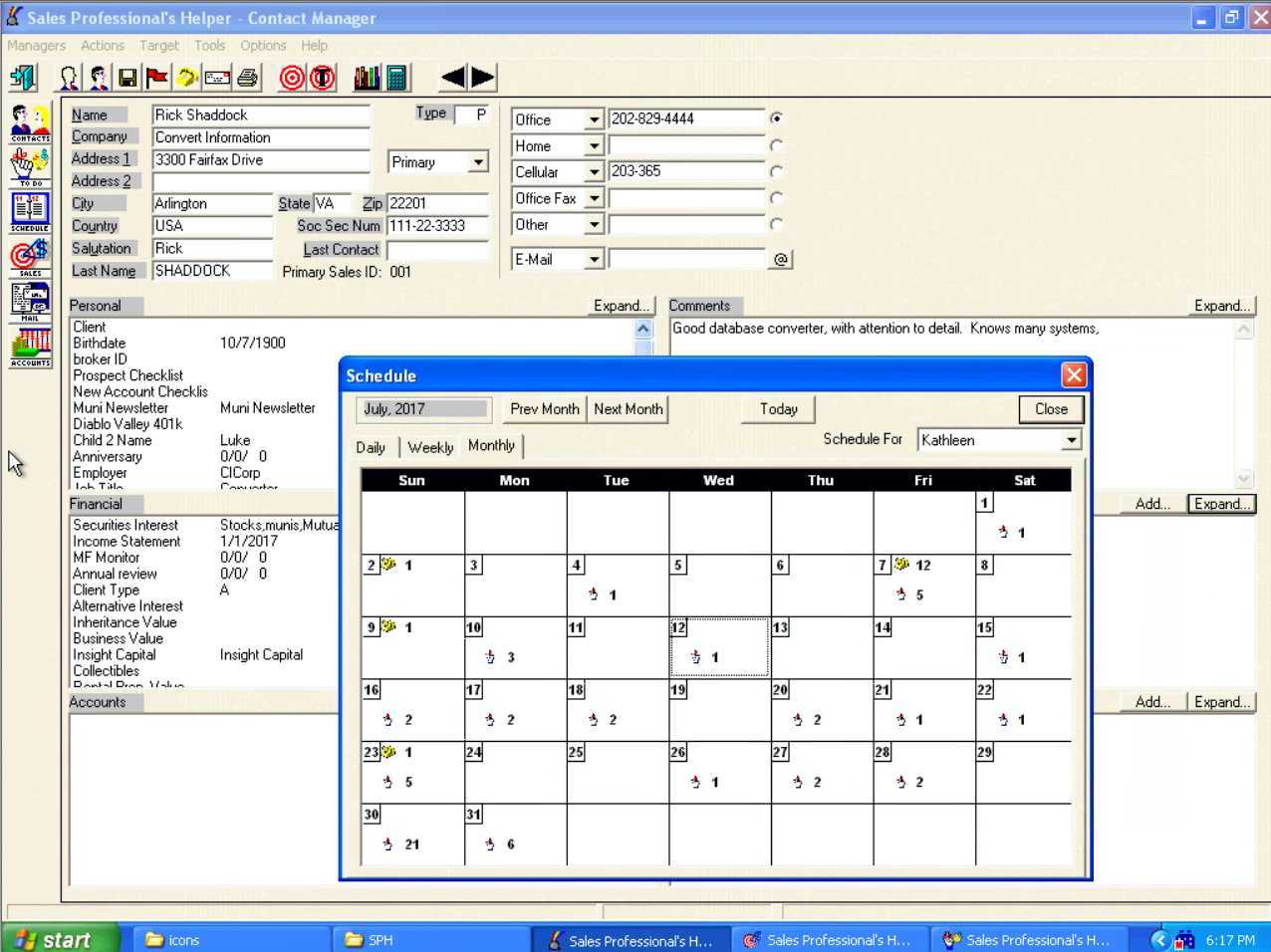Image resolution: width=1271 pixels, height=952 pixels.
Task: Click Add button in Accounts section
Action: coord(1153,702)
